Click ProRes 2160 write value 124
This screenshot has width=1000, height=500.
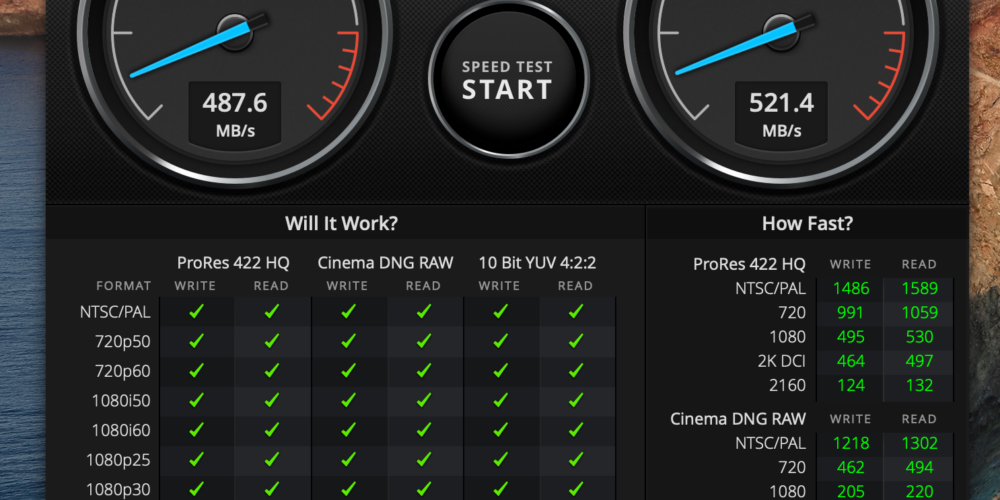point(851,385)
